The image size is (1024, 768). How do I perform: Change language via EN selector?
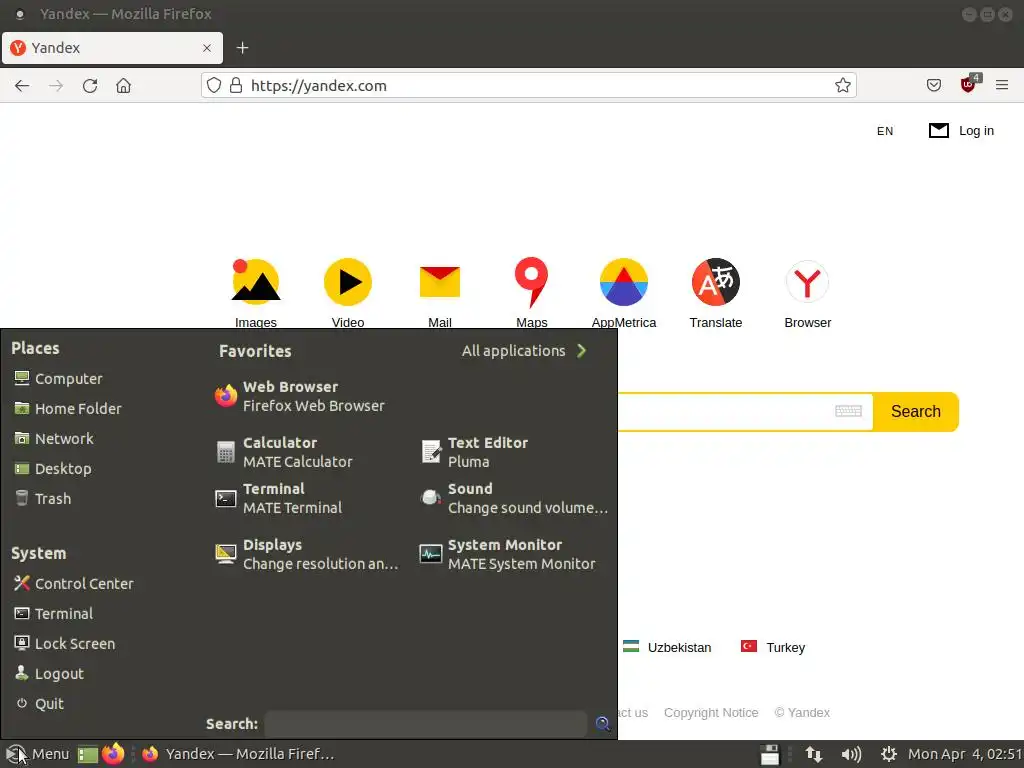885,131
